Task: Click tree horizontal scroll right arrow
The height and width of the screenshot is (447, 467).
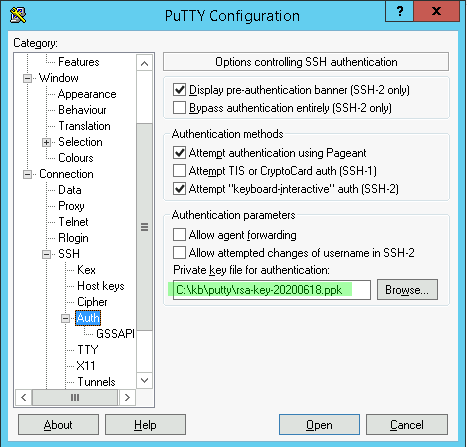Action: click(x=127, y=397)
